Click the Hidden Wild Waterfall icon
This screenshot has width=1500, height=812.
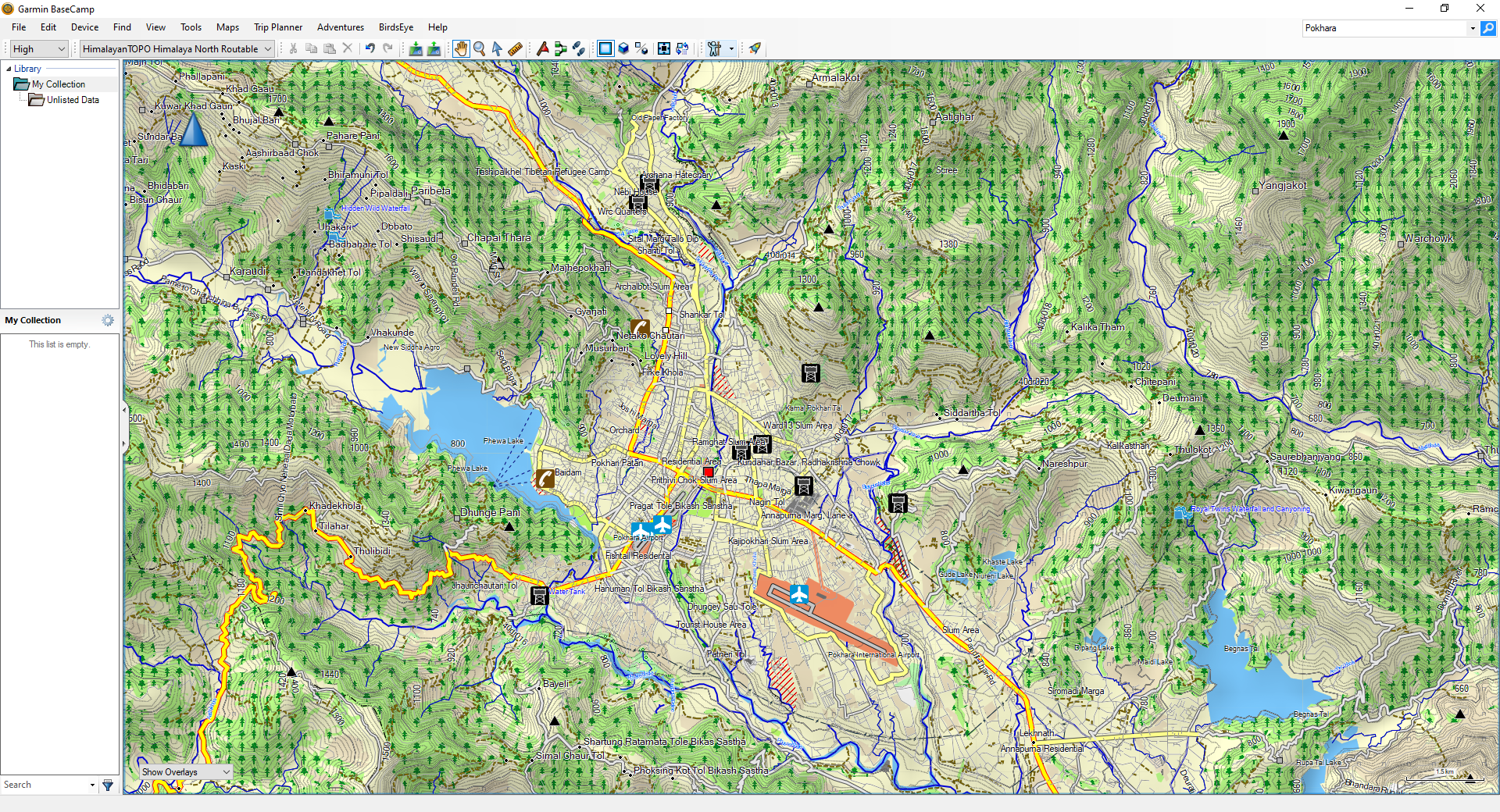(332, 214)
